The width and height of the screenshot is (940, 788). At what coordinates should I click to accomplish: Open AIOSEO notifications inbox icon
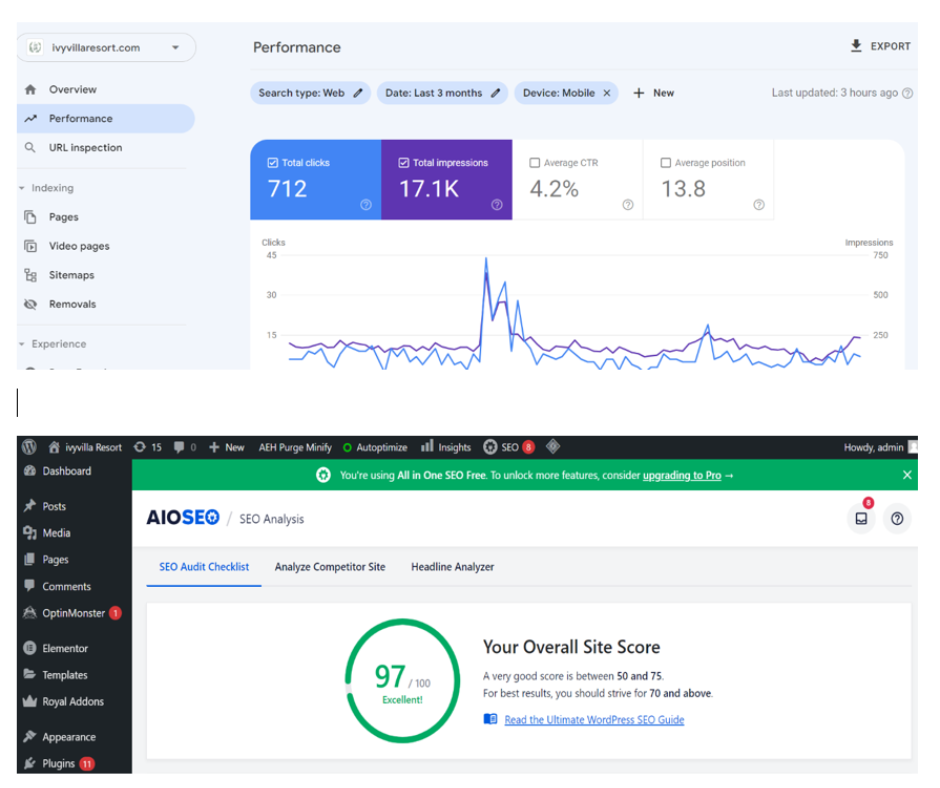[x=861, y=519]
